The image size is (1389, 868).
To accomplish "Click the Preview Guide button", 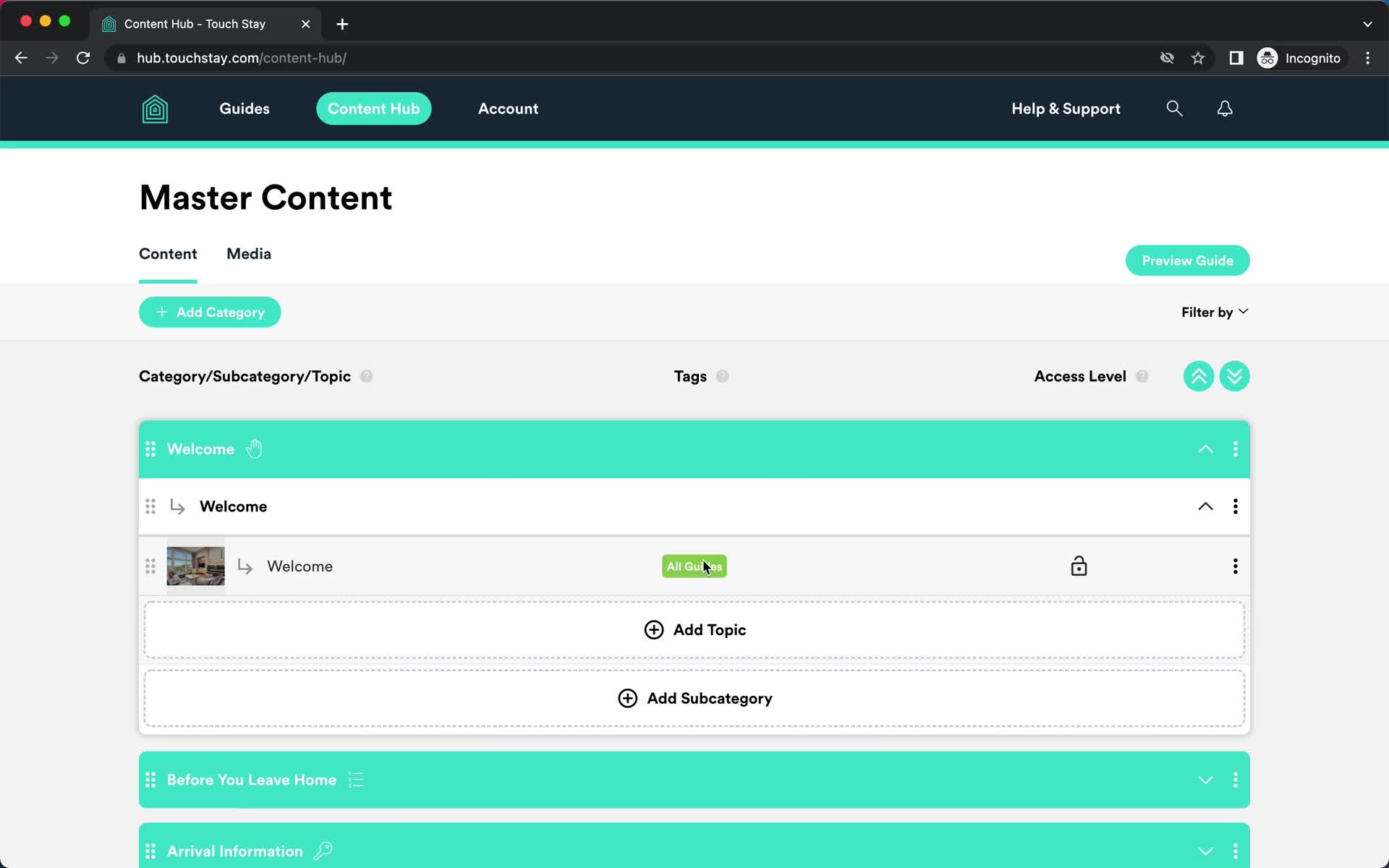I will coord(1188,261).
